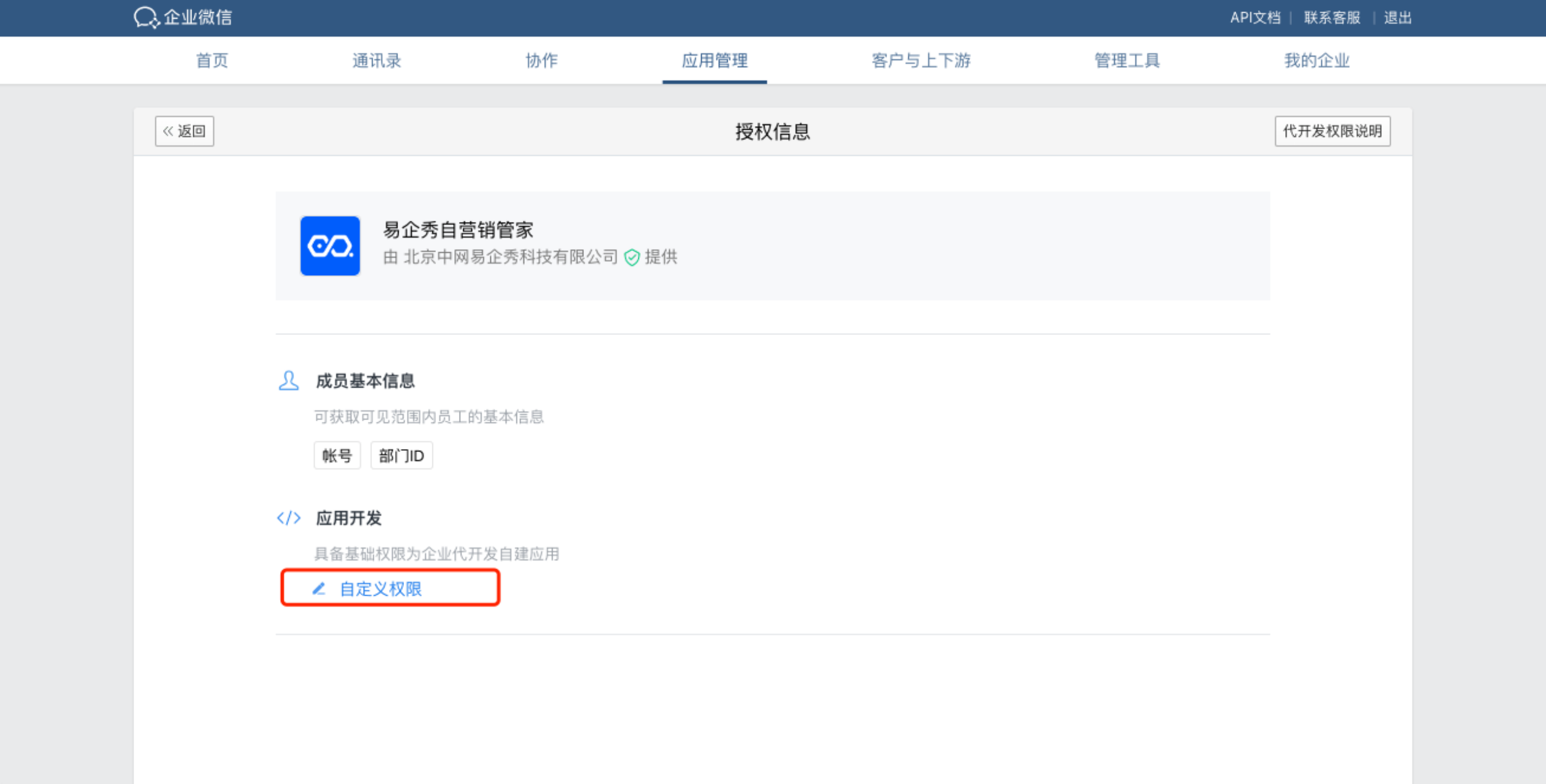Switch to the 我的企业 tab
The height and width of the screenshot is (784, 1546).
1317,60
